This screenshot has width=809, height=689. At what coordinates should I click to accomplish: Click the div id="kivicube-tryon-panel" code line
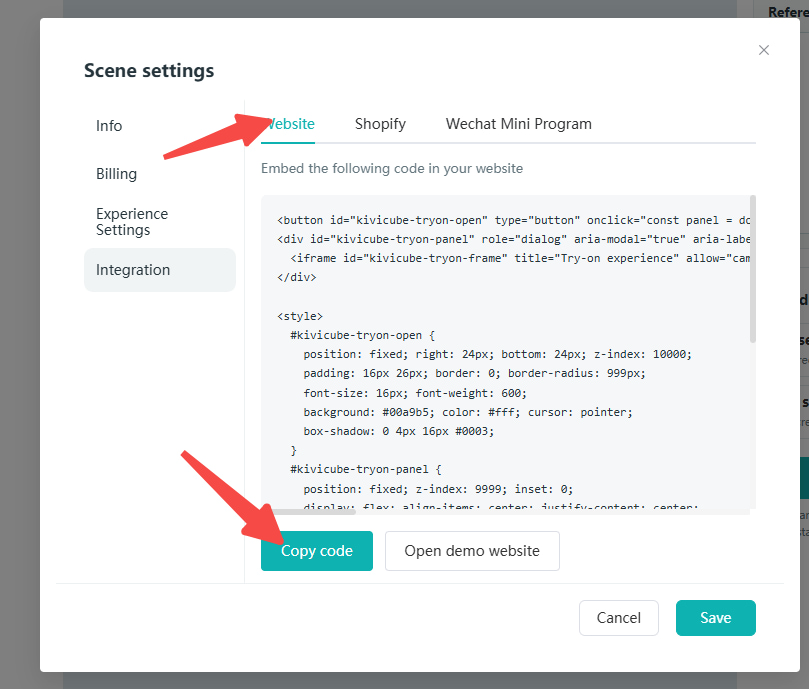click(513, 239)
